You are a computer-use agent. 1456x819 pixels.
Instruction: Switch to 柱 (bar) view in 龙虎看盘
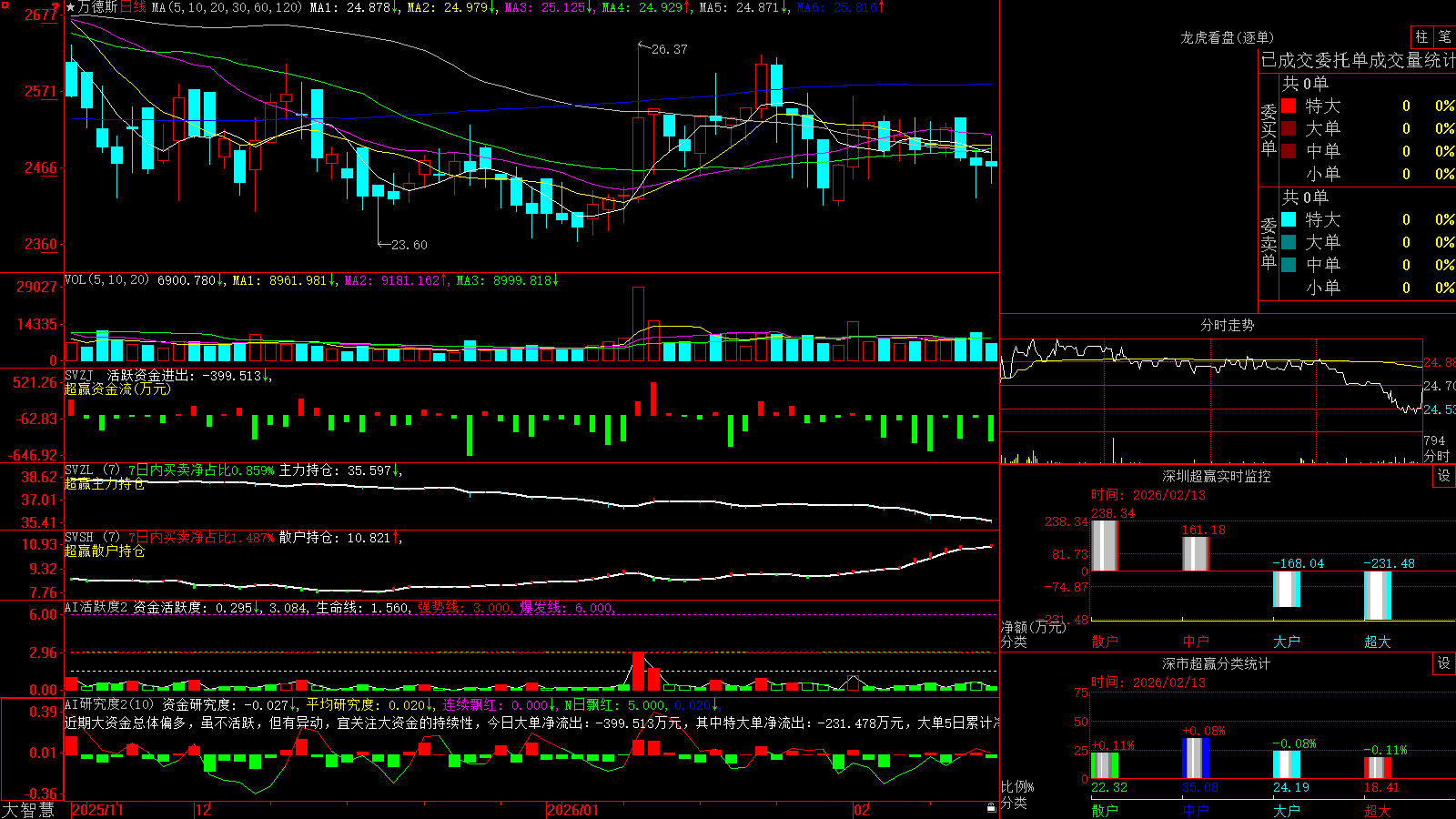pos(1421,36)
